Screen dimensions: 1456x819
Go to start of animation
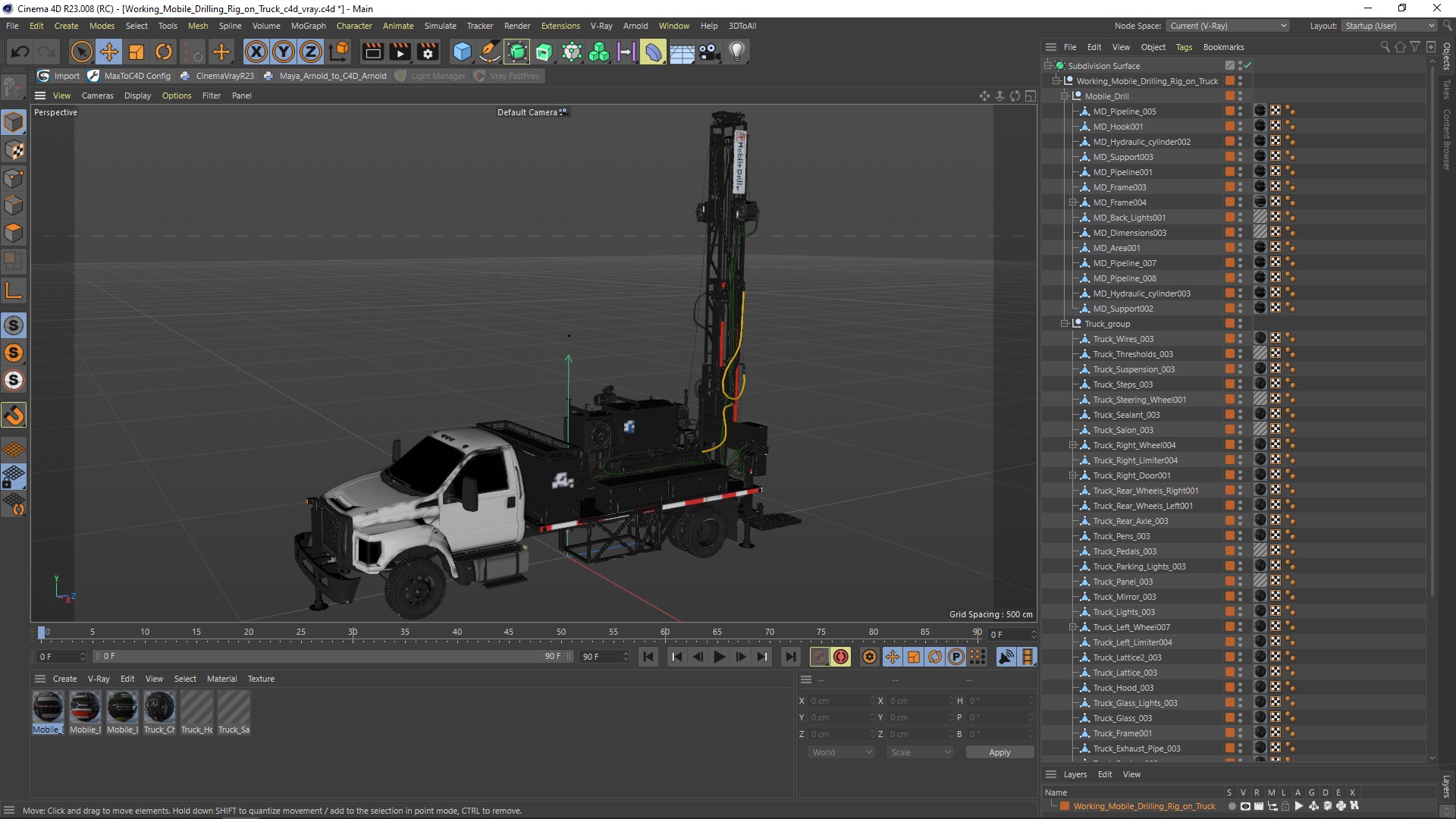tap(648, 657)
